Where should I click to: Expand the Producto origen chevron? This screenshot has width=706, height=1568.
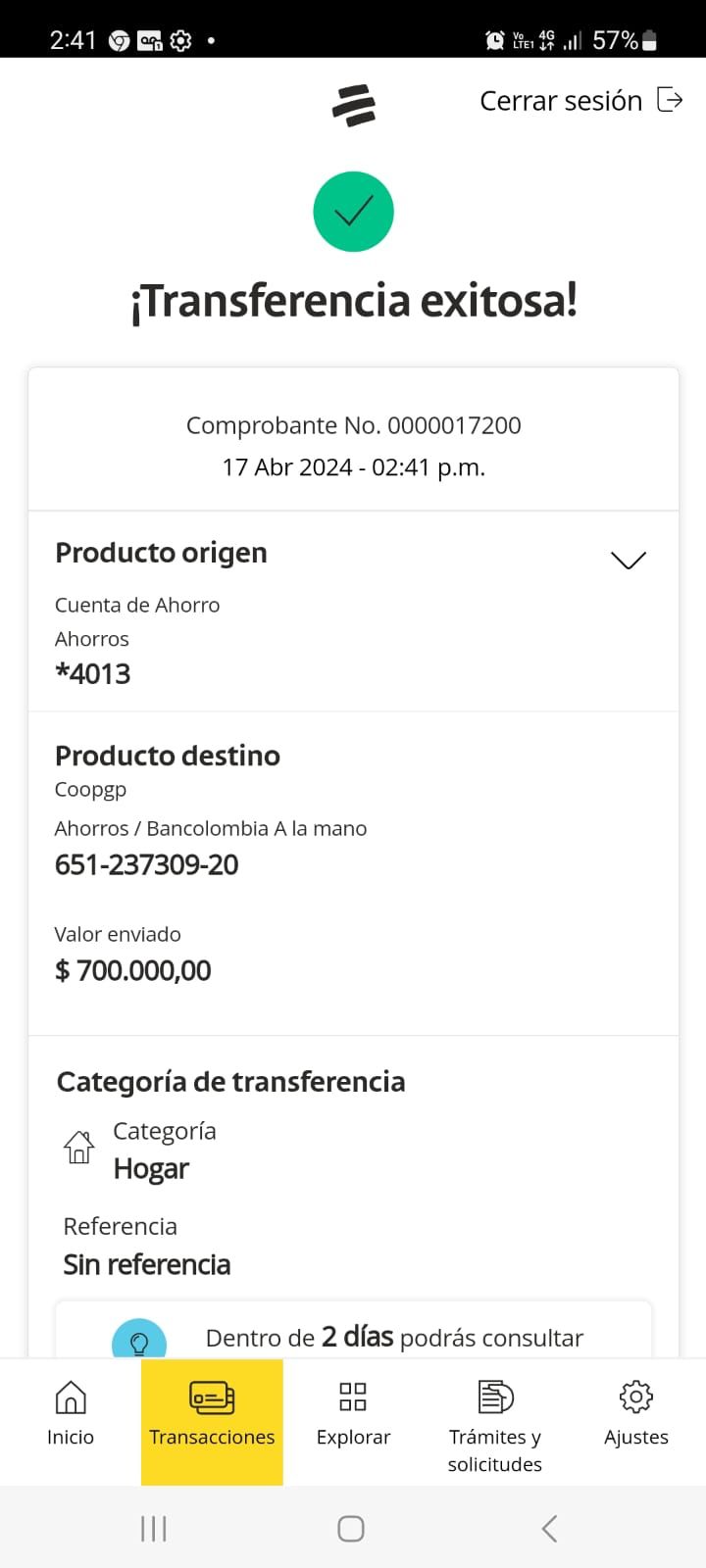click(x=628, y=560)
